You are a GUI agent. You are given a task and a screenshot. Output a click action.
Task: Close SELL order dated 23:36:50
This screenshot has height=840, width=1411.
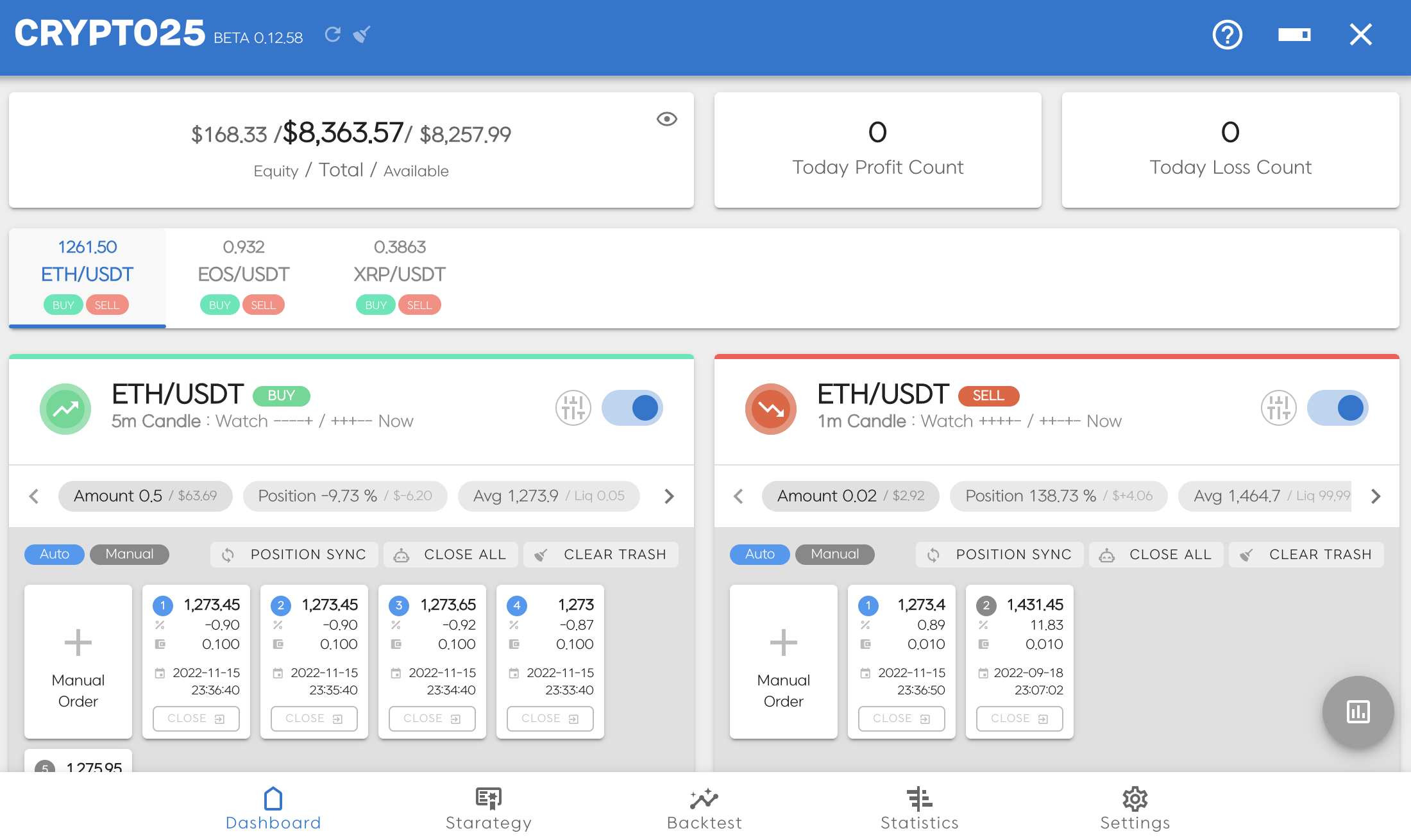pos(902,719)
